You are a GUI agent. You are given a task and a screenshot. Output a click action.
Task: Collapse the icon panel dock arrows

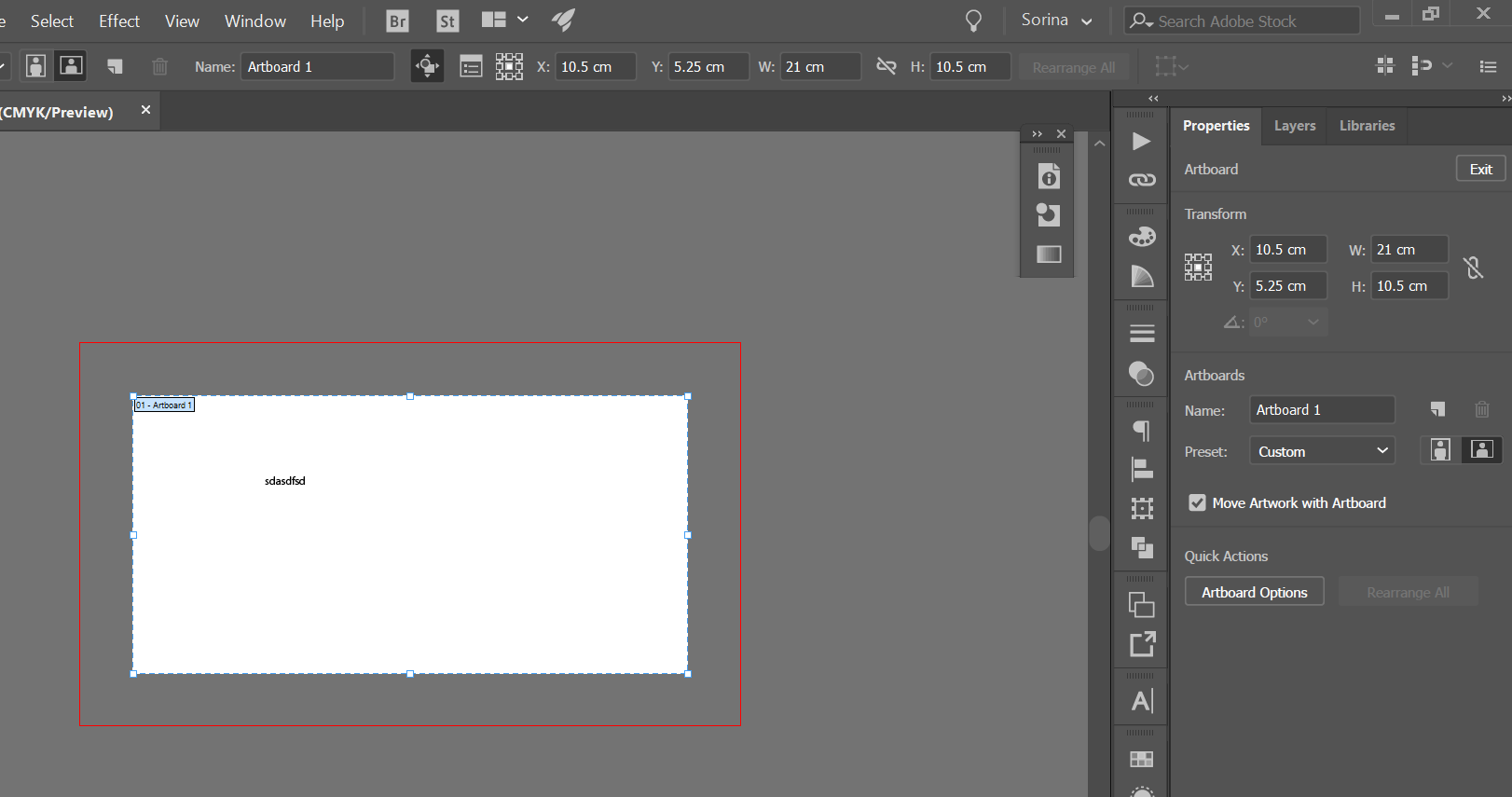pyautogui.click(x=1153, y=98)
